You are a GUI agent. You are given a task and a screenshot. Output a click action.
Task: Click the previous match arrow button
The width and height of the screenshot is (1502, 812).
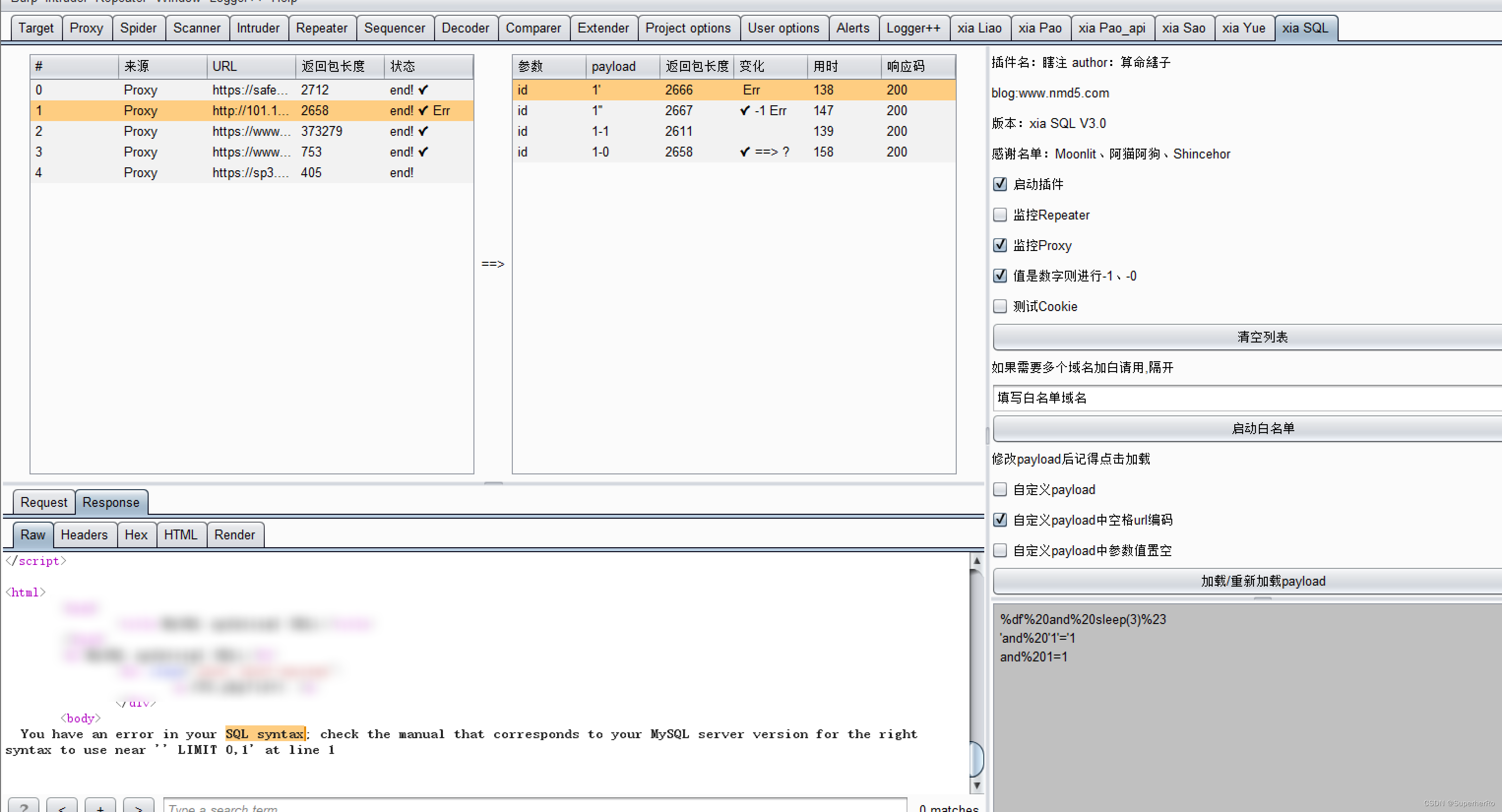(62, 807)
